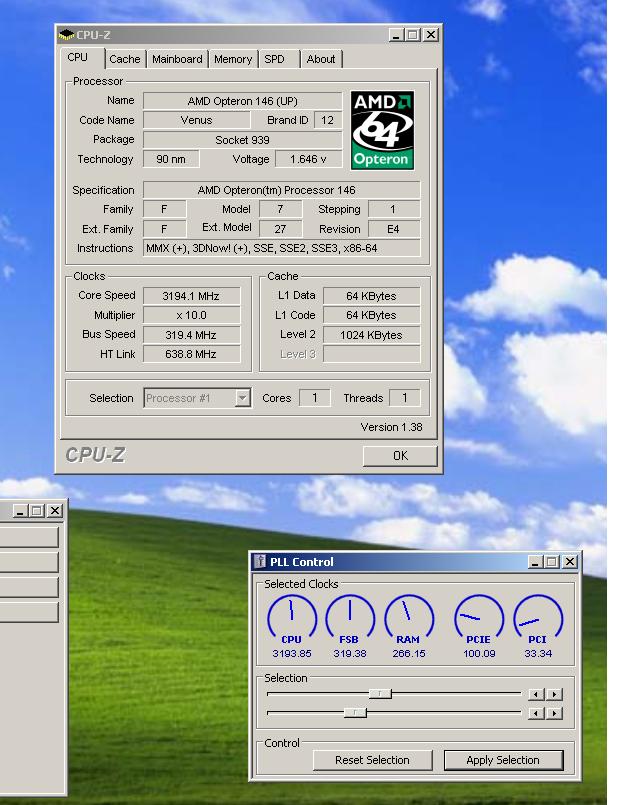This screenshot has width=640, height=805.
Task: Select the RAM clock gauge
Action: click(x=409, y=619)
